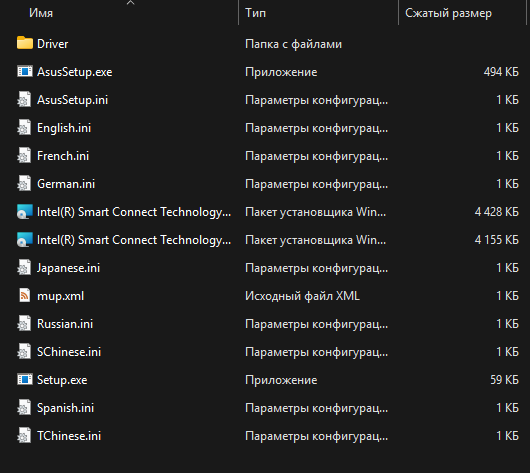Click the 59 КБ size cell
The image size is (530, 473).
pyautogui.click(x=504, y=380)
